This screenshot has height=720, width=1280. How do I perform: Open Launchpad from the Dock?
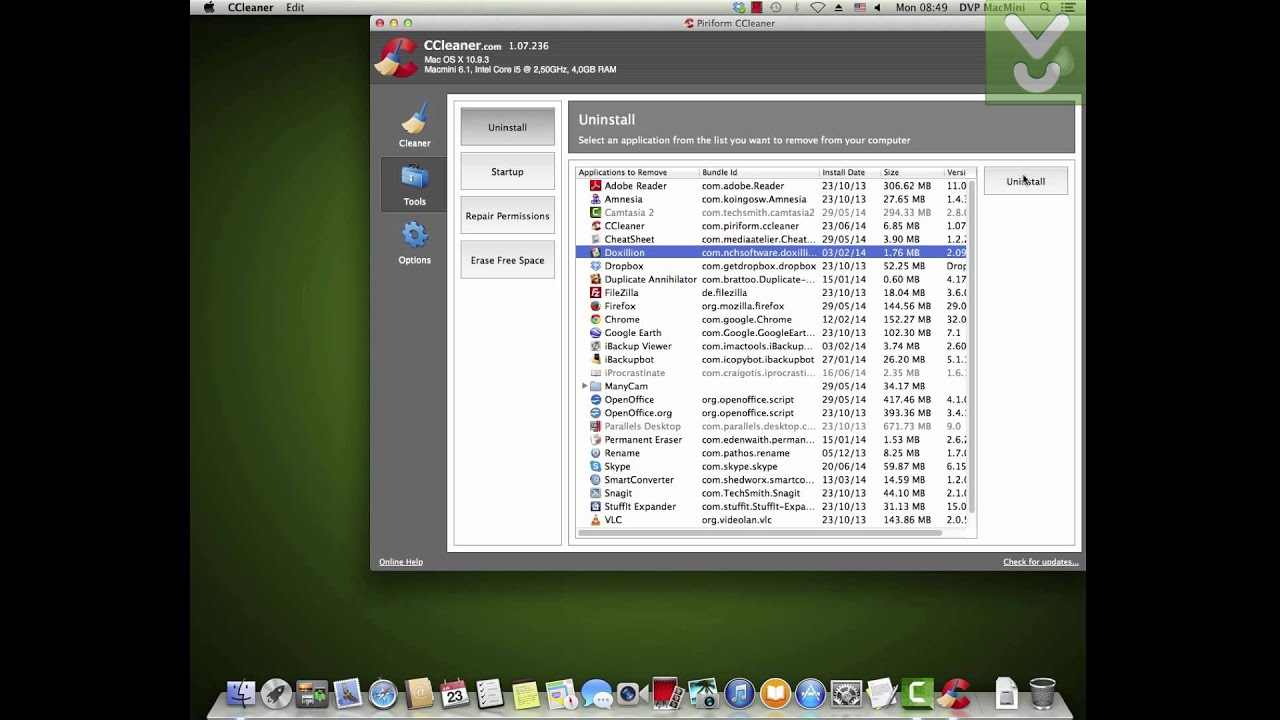[276, 694]
